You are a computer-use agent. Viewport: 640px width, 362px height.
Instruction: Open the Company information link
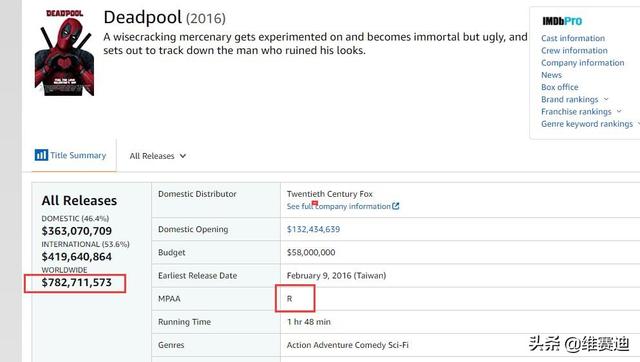point(582,63)
